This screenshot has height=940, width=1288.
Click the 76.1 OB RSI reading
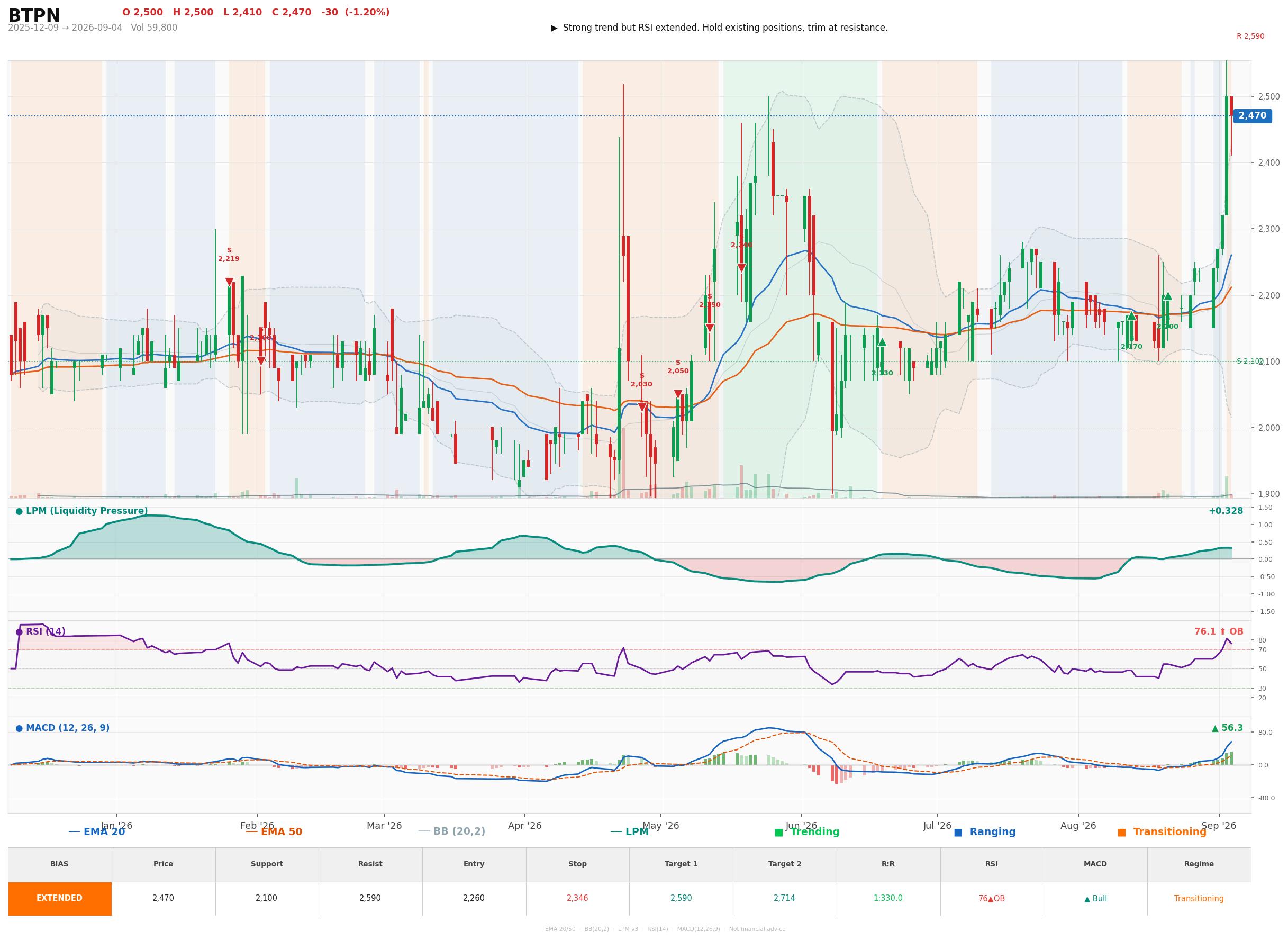tap(1219, 631)
